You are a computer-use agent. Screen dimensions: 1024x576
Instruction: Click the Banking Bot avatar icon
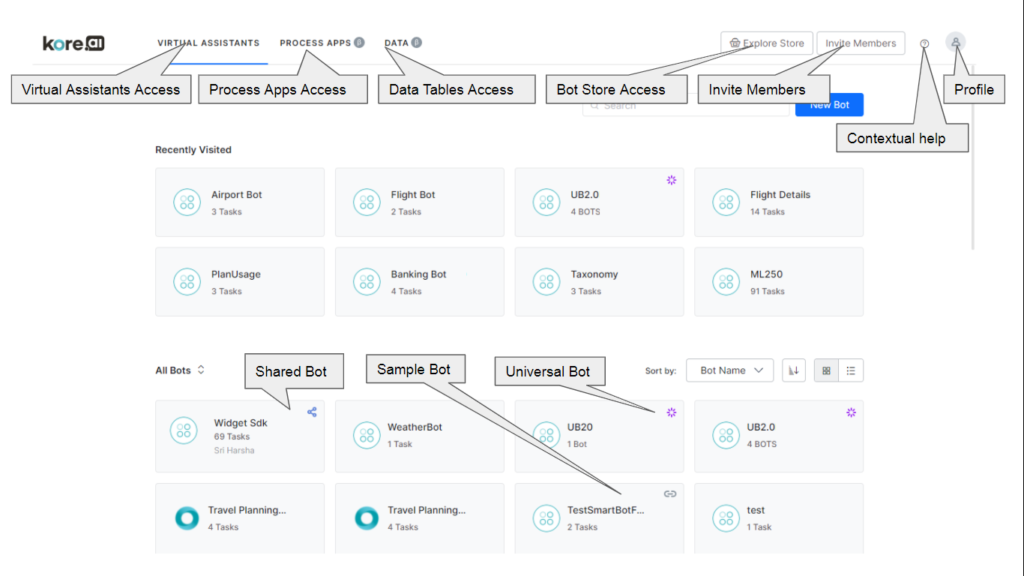coord(366,281)
